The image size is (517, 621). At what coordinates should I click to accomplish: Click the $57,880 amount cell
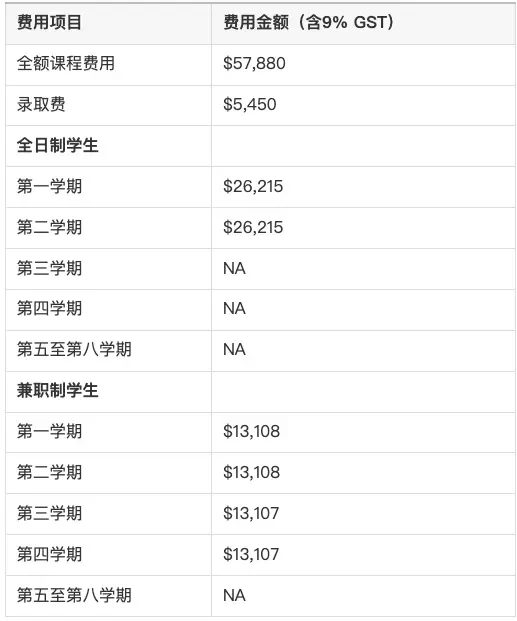[254, 63]
